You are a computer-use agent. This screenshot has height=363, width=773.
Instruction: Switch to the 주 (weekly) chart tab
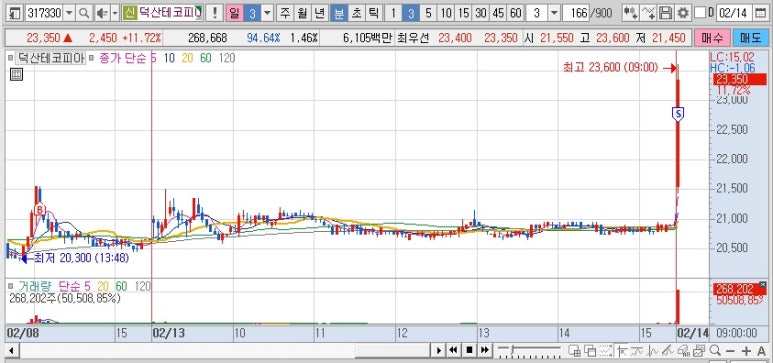pyautogui.click(x=285, y=13)
